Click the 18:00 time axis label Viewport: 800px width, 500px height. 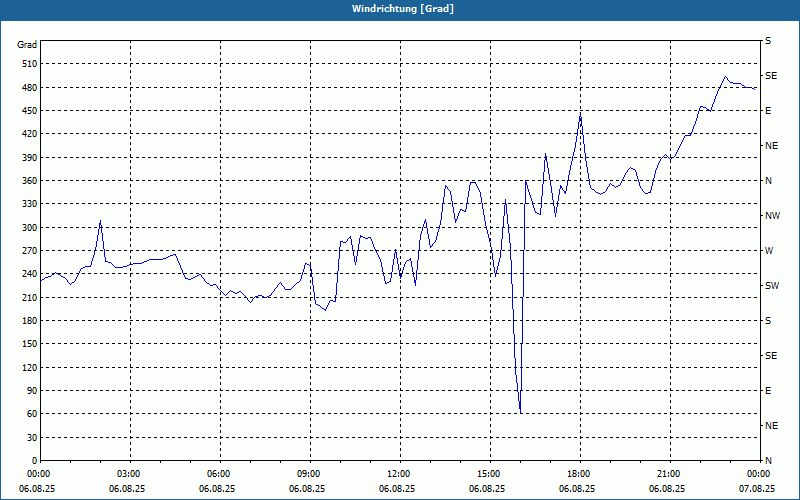click(581, 474)
